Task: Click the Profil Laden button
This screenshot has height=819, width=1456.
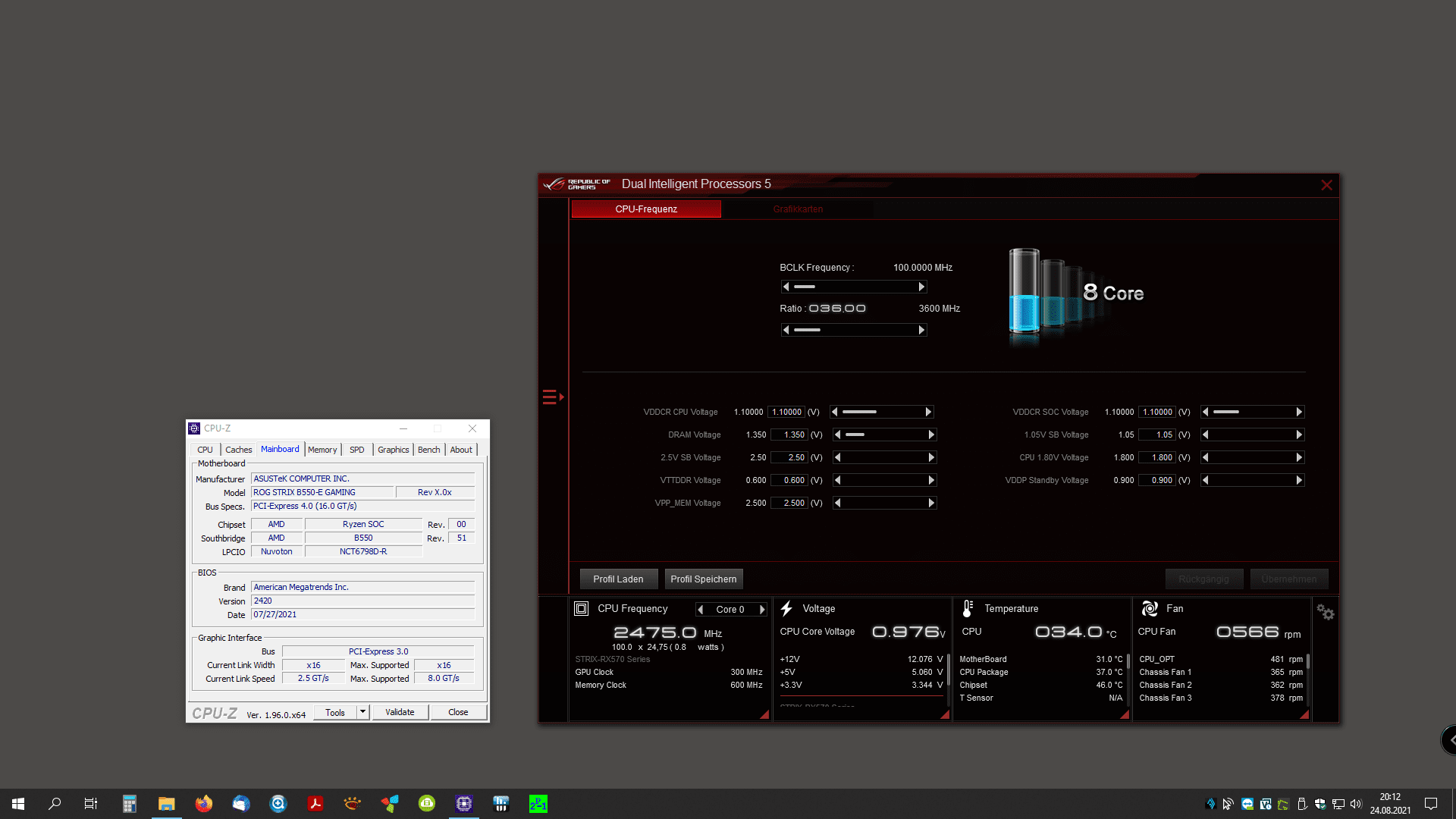Action: [618, 579]
